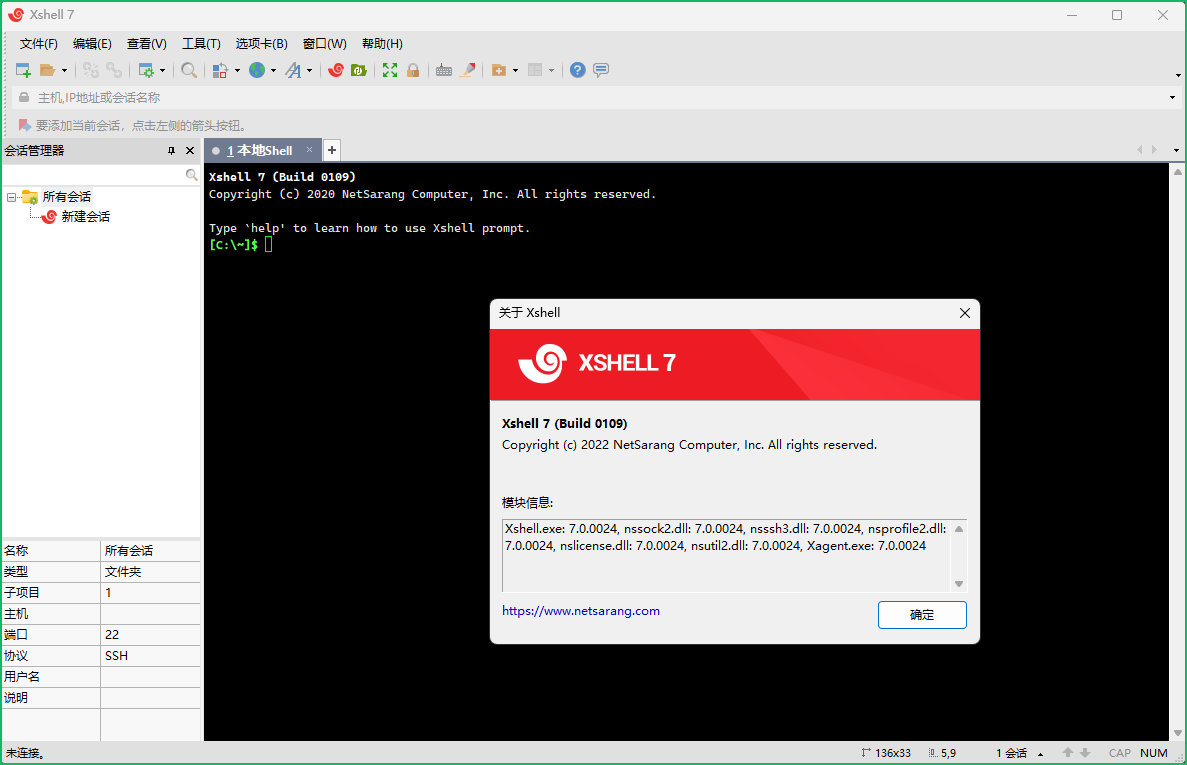Select the 新建会话 session item
The image size is (1187, 765).
click(x=85, y=217)
